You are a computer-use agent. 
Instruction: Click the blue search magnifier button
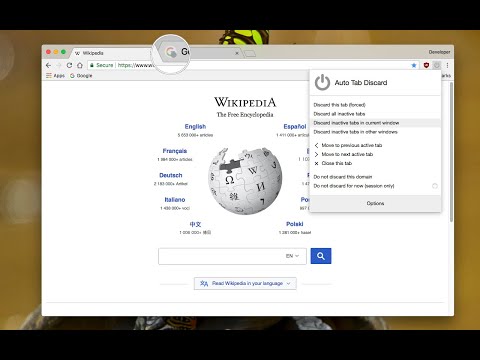321,256
